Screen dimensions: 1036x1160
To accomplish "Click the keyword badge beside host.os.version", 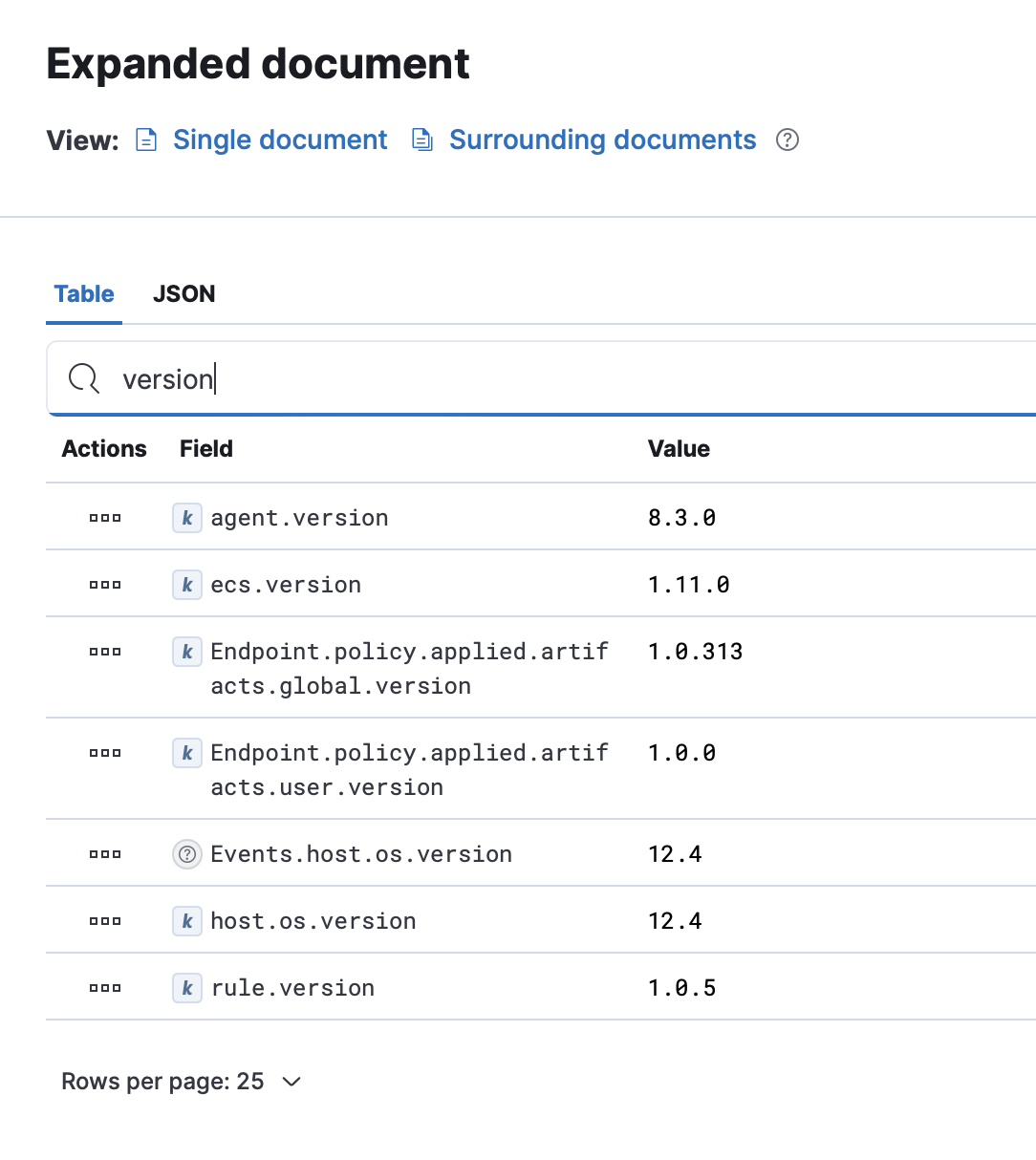I will pos(187,920).
